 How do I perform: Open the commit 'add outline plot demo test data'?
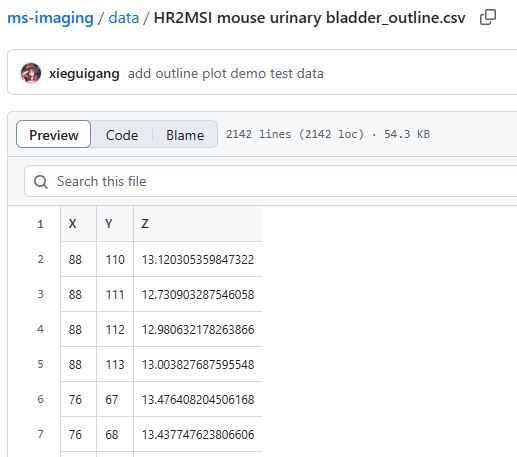[x=226, y=73]
